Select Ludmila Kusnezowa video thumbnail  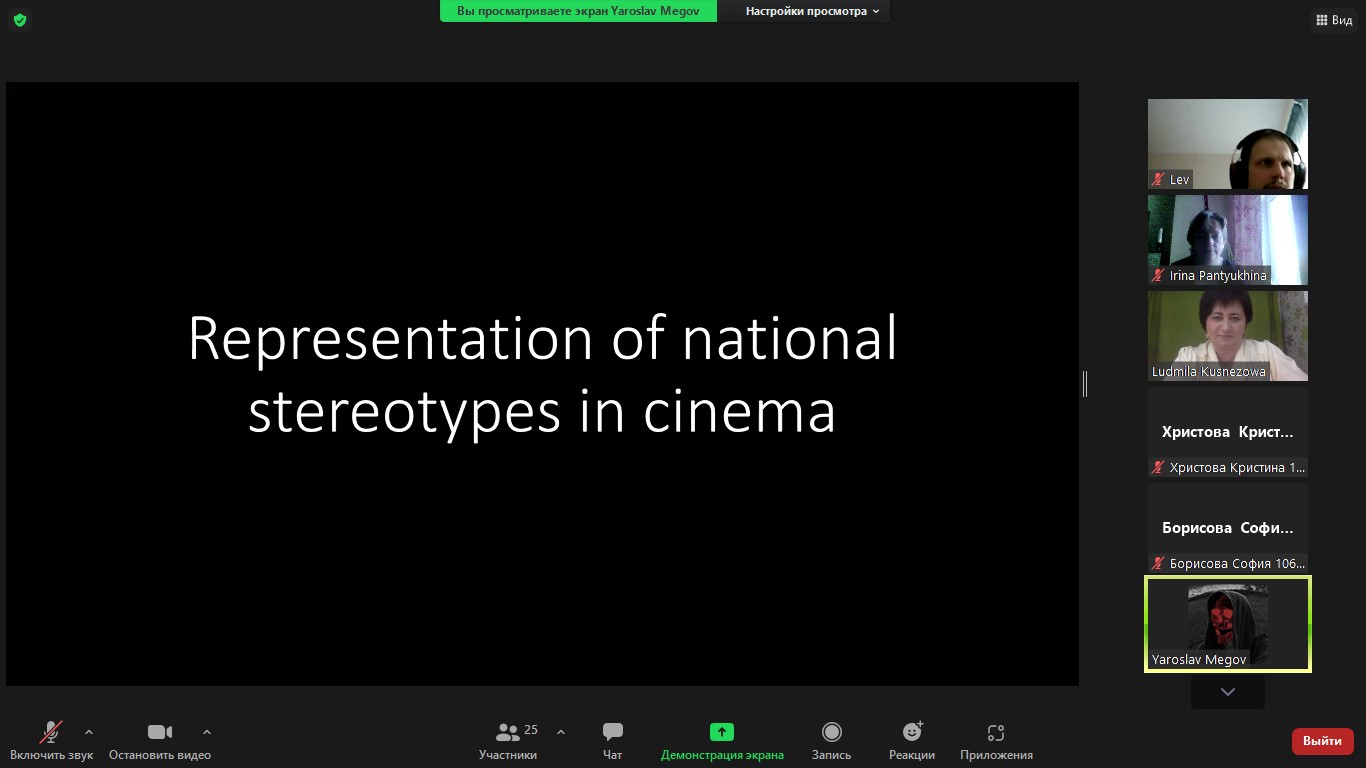pyautogui.click(x=1227, y=336)
